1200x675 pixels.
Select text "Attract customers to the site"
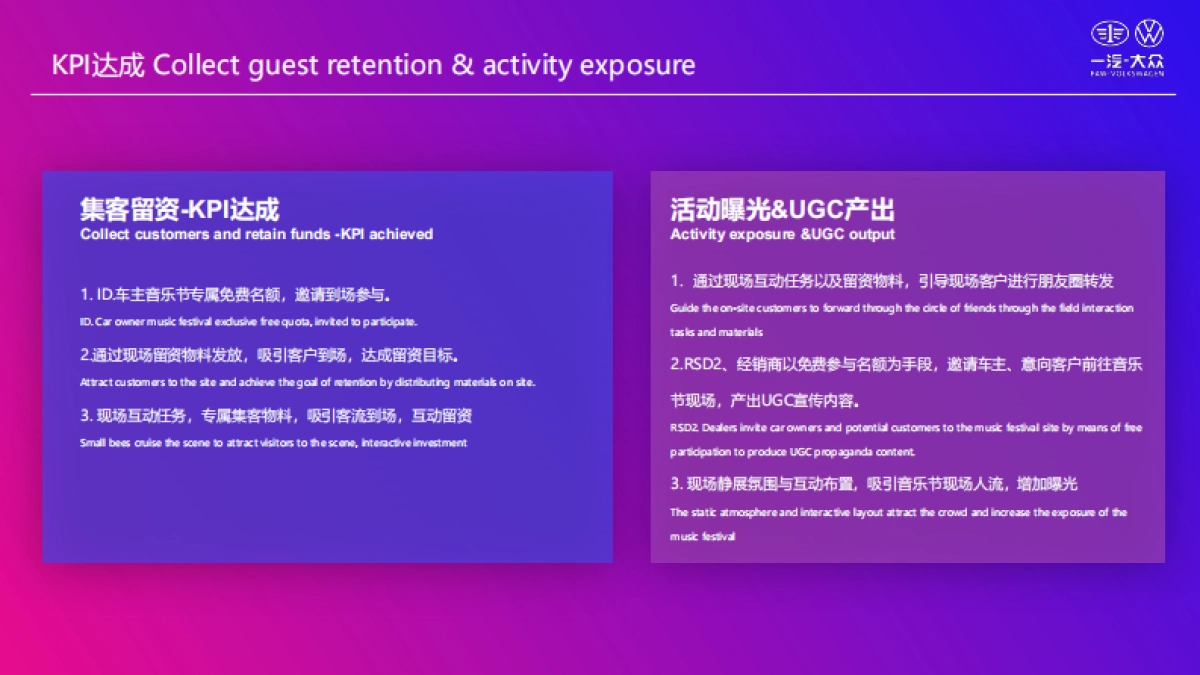click(307, 382)
